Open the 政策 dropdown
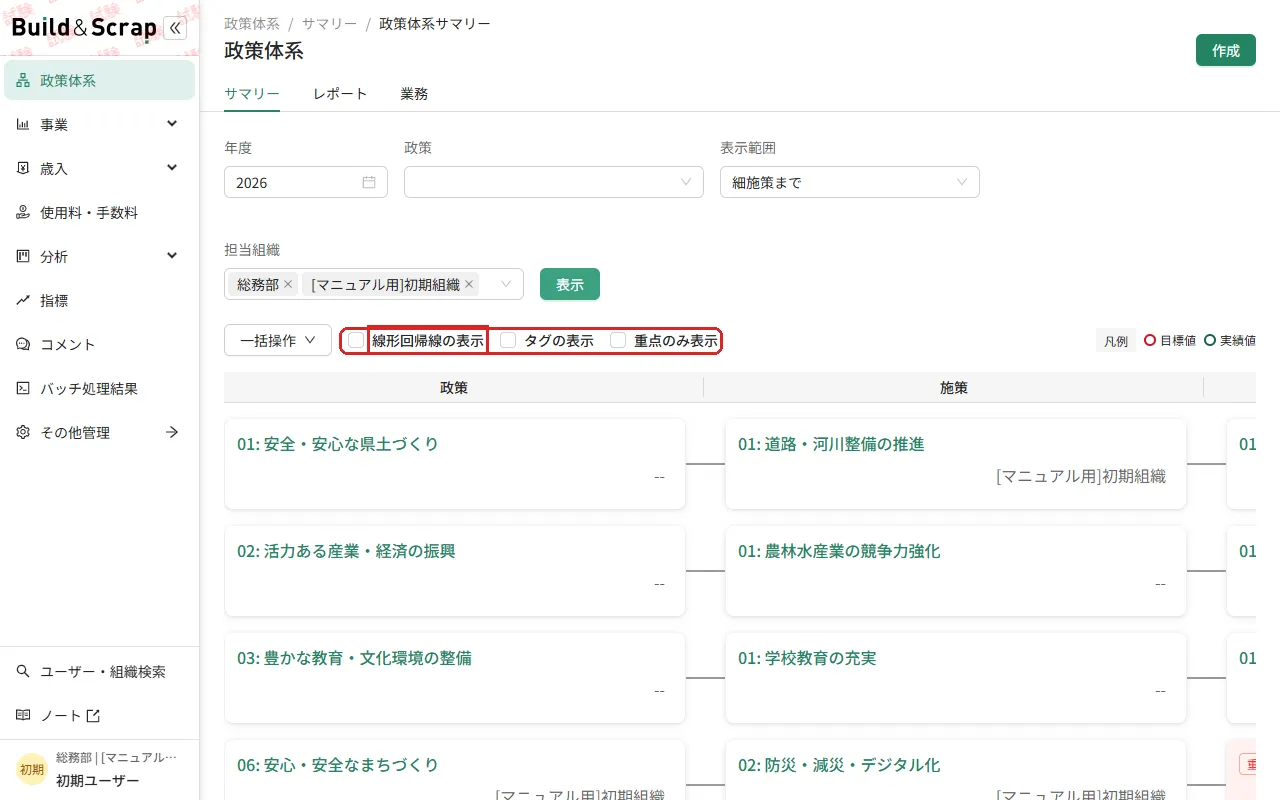 (x=554, y=183)
